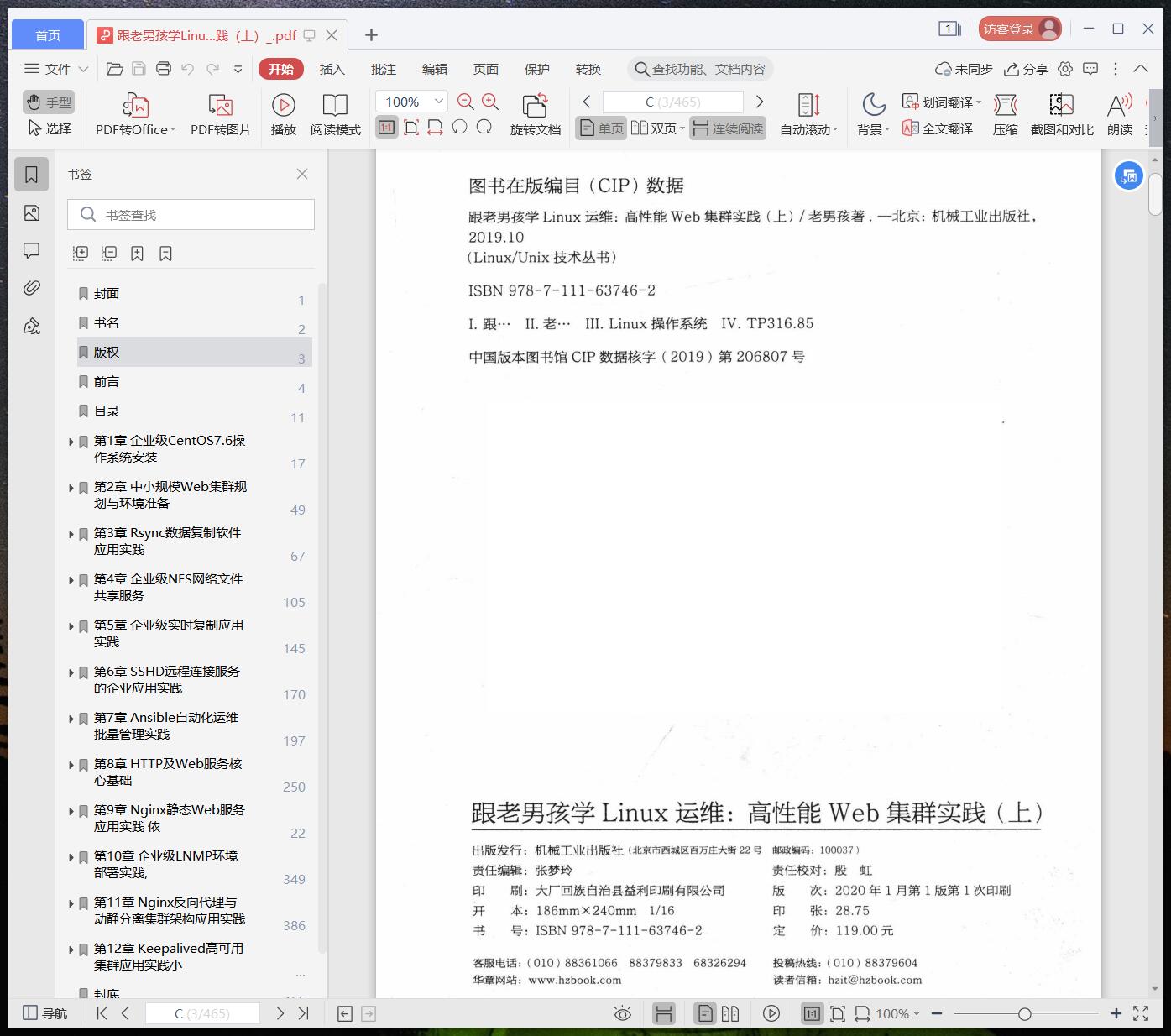
Task: Switch to 批注 ribbon tab
Action: [384, 69]
